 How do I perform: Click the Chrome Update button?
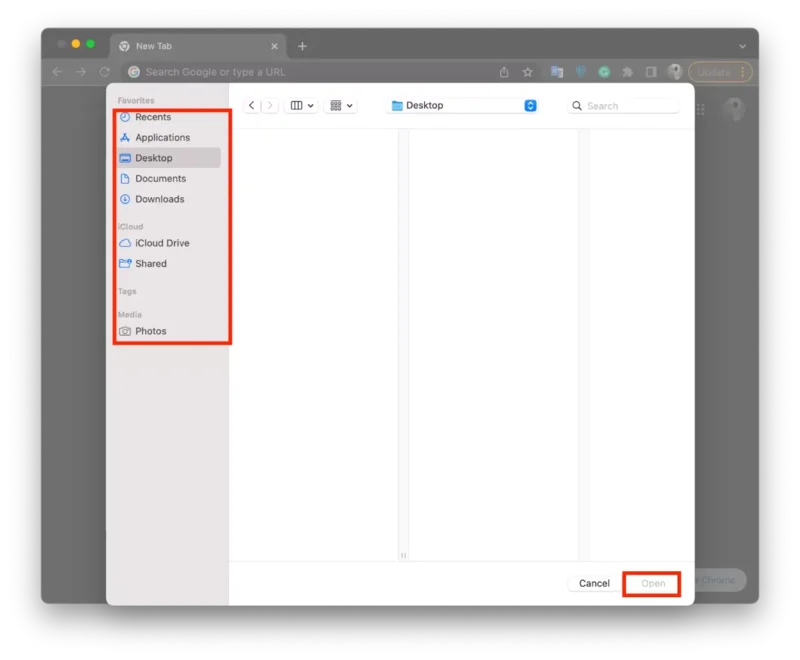tap(720, 72)
